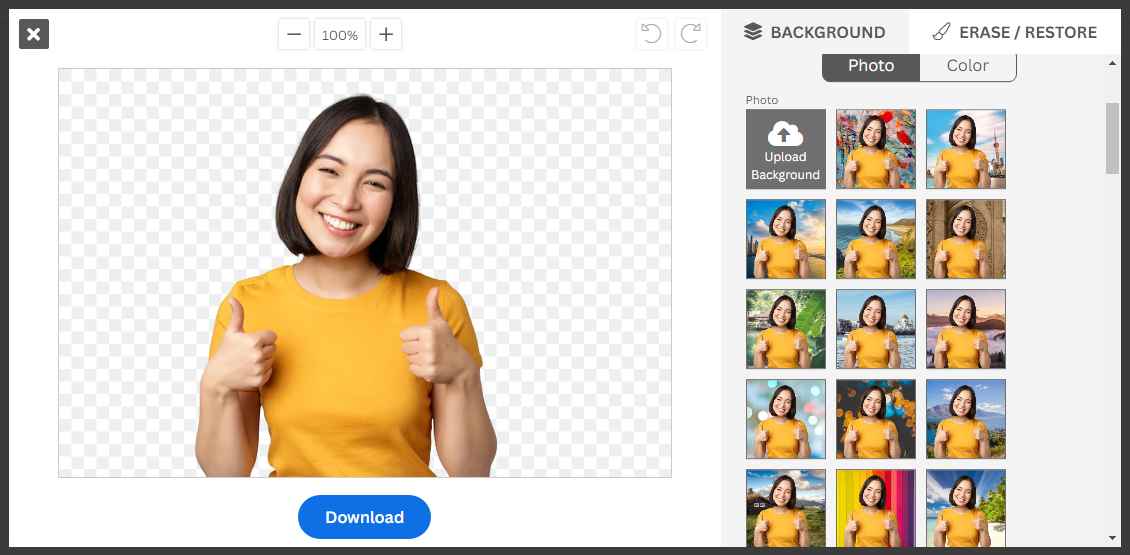Pick the tropical beach palm background
The image size is (1130, 555).
[x=966, y=507]
